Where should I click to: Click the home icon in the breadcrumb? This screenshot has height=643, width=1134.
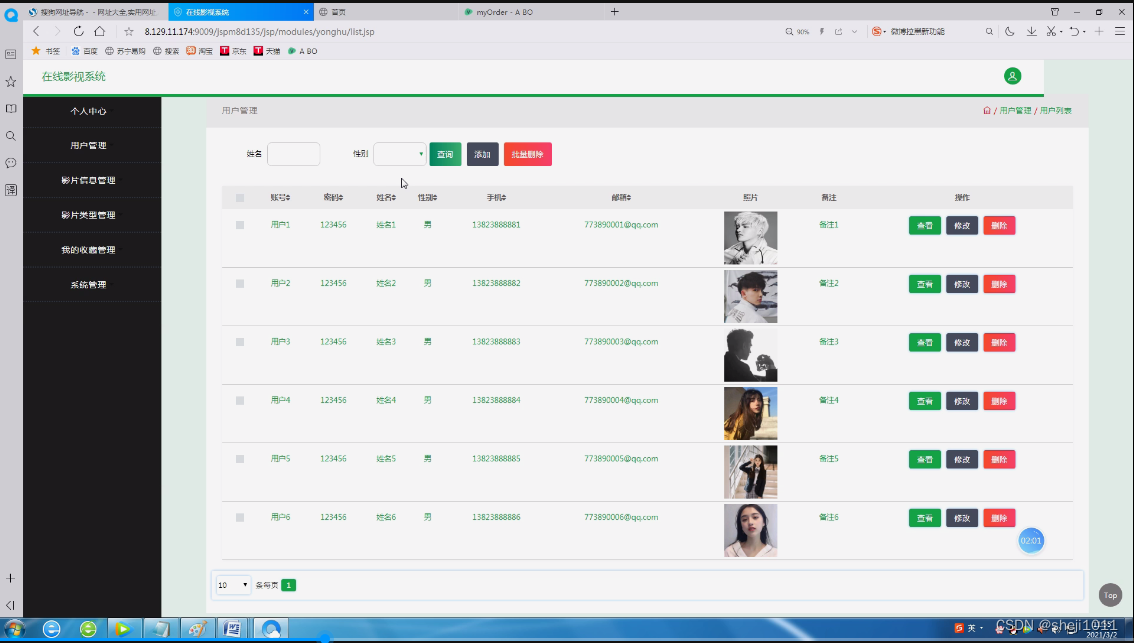tap(986, 111)
